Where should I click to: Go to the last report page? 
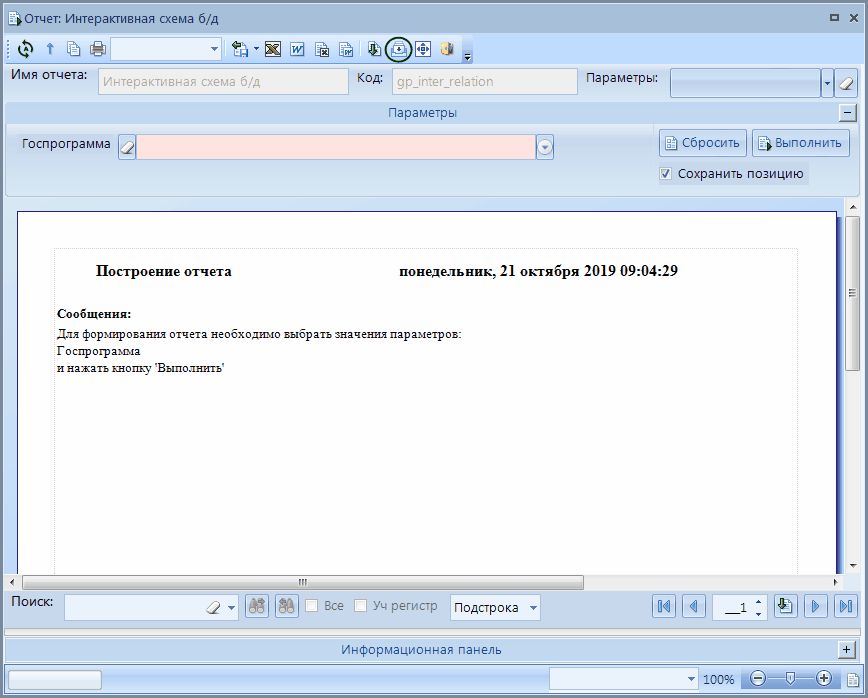click(845, 606)
